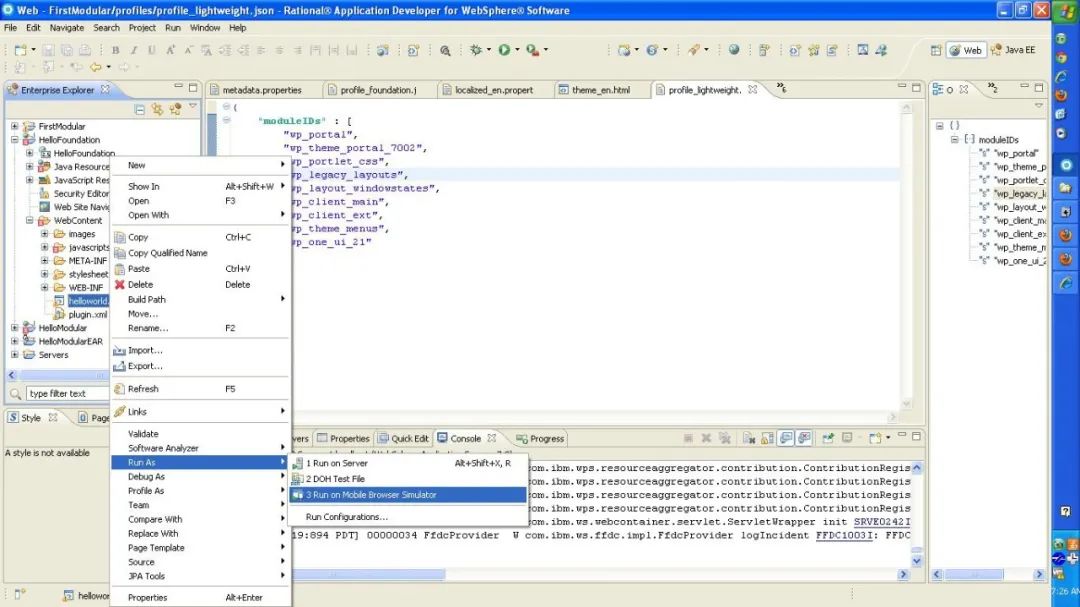Toggle the Web perspective button
The width and height of the screenshot is (1080, 607).
pyautogui.click(x=965, y=50)
